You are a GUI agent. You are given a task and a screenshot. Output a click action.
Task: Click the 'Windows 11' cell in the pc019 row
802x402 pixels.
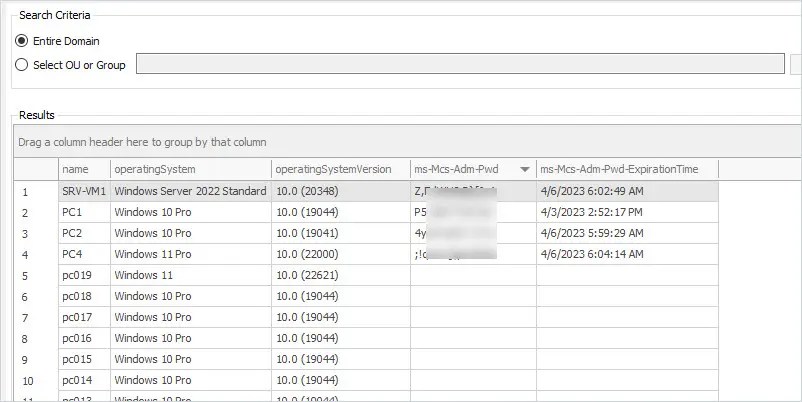click(191, 275)
